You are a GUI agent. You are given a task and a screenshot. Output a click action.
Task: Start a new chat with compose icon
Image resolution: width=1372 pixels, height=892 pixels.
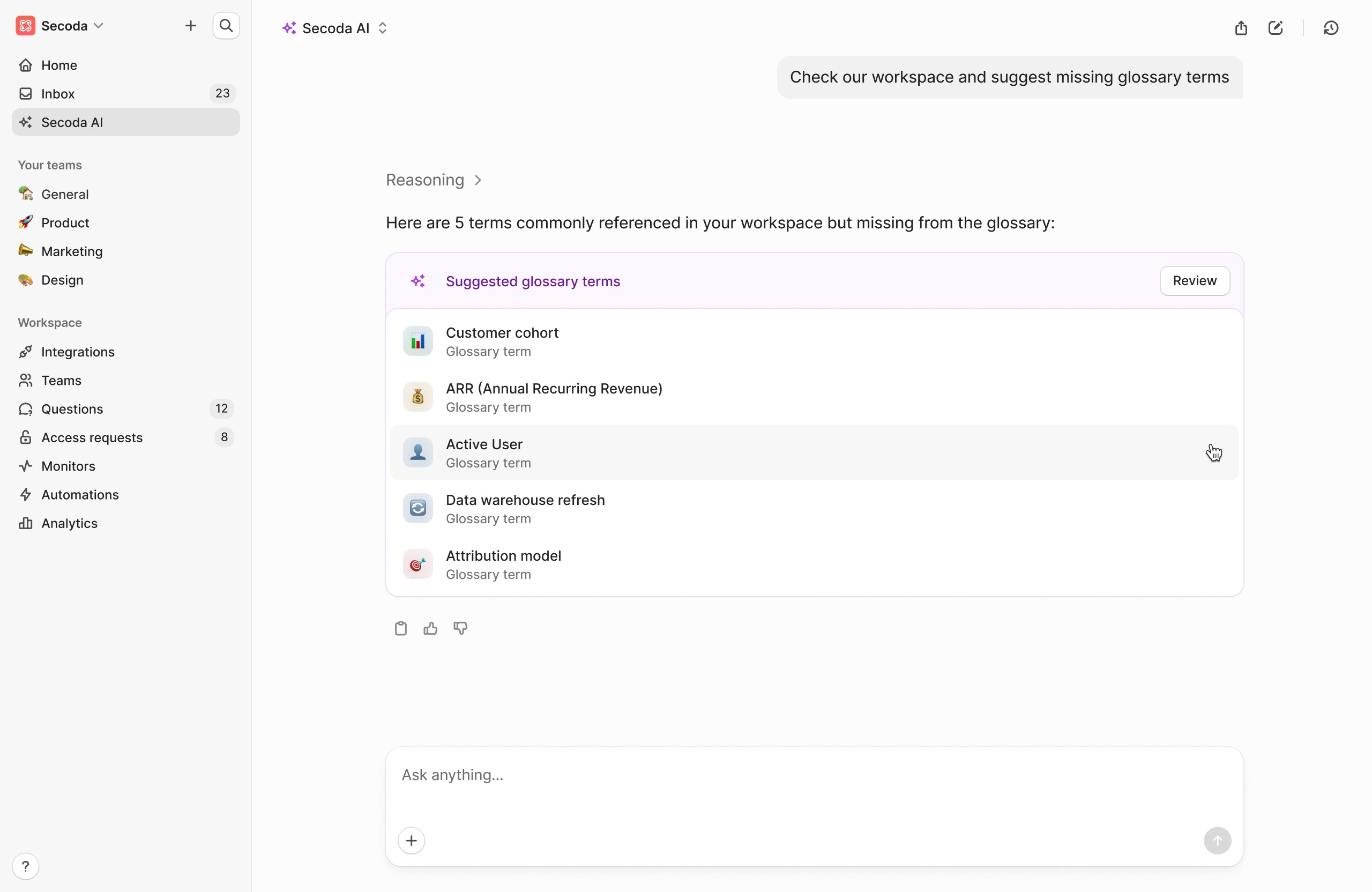[x=1275, y=28]
